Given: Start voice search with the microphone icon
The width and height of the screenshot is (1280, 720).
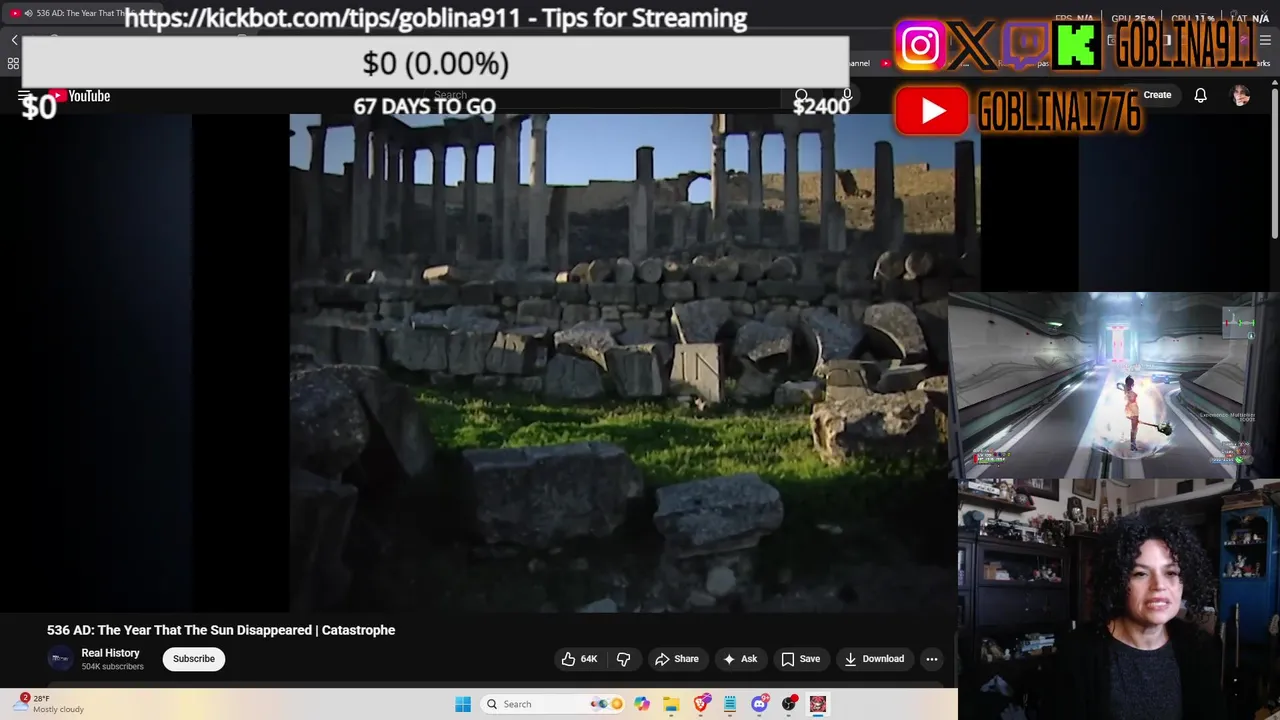Looking at the screenshot, I should coord(847,95).
